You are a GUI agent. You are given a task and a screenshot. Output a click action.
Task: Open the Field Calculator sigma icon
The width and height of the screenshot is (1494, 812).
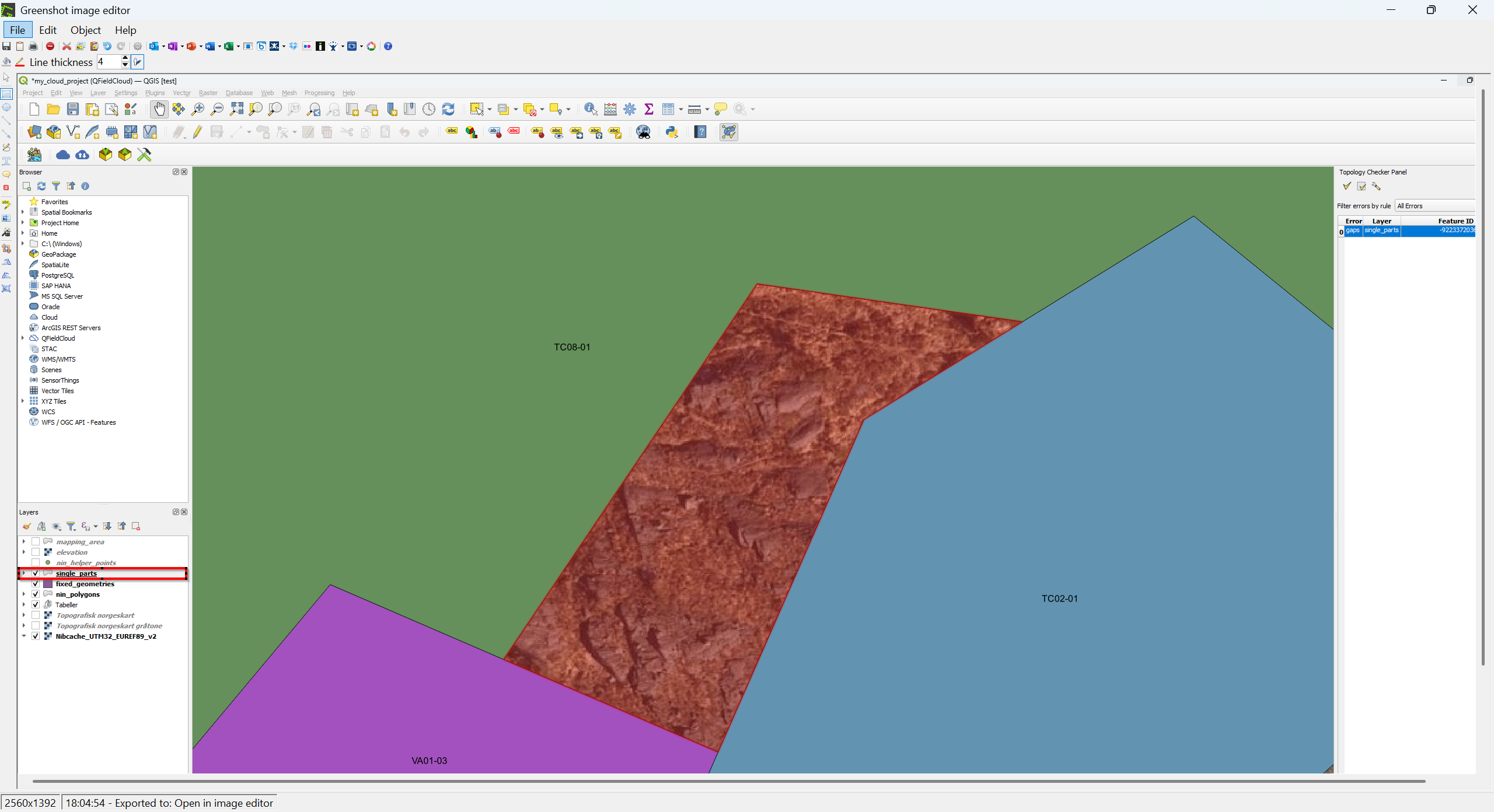[x=648, y=109]
